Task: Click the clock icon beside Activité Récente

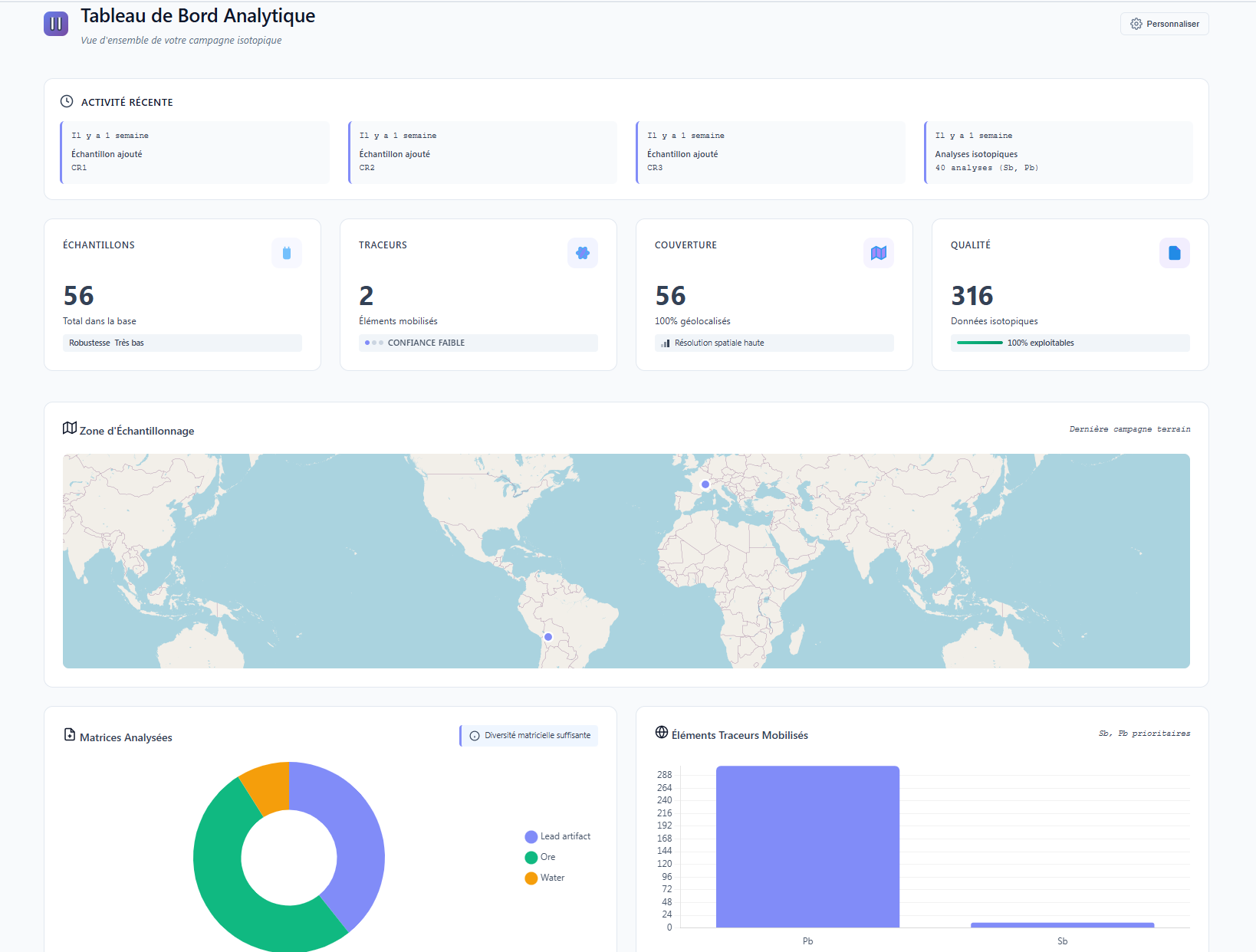Action: point(67,101)
